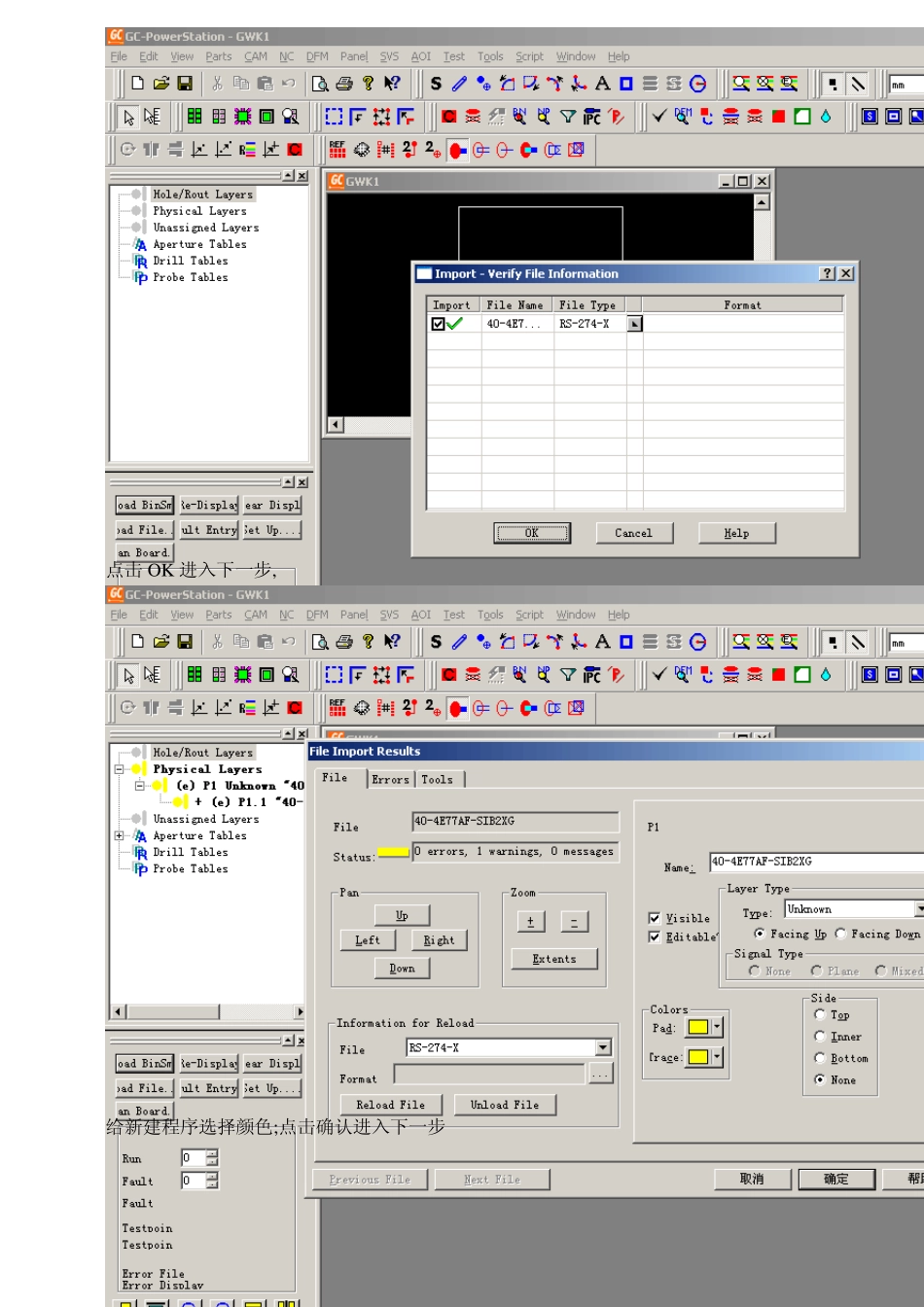The image size is (924, 1307).
Task: Click the Save disk icon in lower window's toolbar
Action: click(x=184, y=642)
